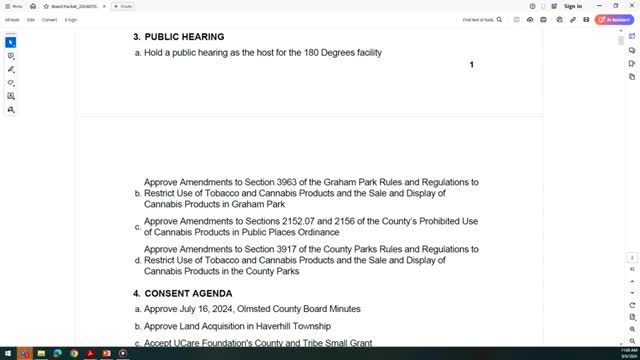This screenshot has width=640, height=360.
Task: Open the Bookmarks panel icon
Action: pos(632,64)
